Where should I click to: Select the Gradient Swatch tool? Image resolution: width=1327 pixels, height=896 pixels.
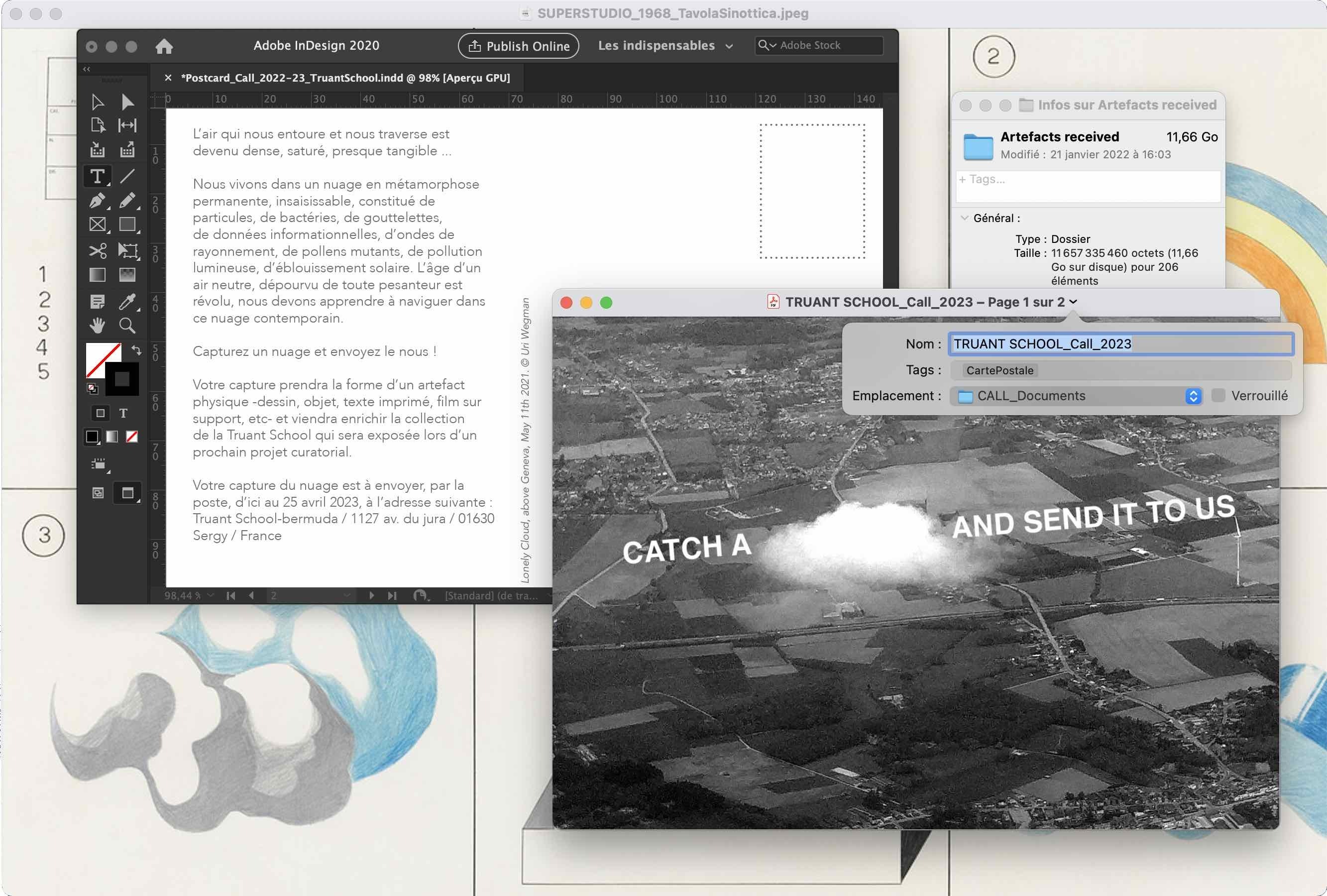[97, 275]
